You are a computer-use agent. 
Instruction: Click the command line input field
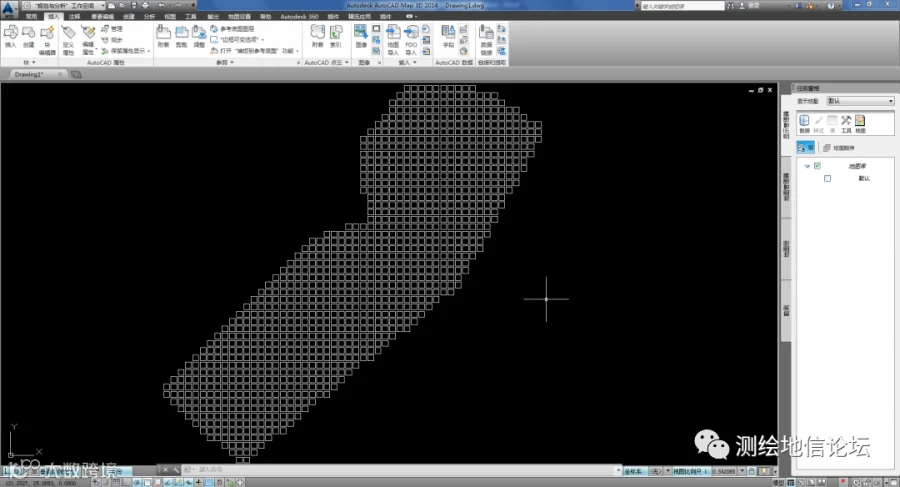pyautogui.click(x=402, y=470)
